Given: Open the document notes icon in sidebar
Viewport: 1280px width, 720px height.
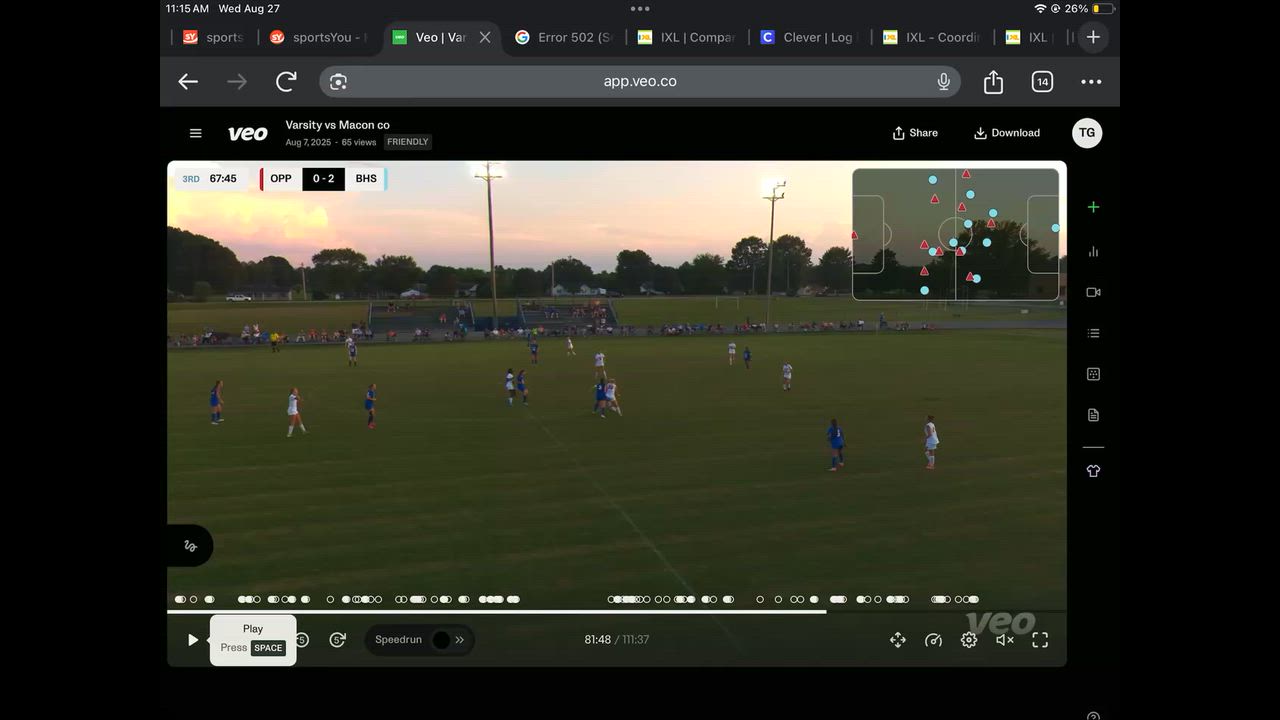Looking at the screenshot, I should point(1093,415).
